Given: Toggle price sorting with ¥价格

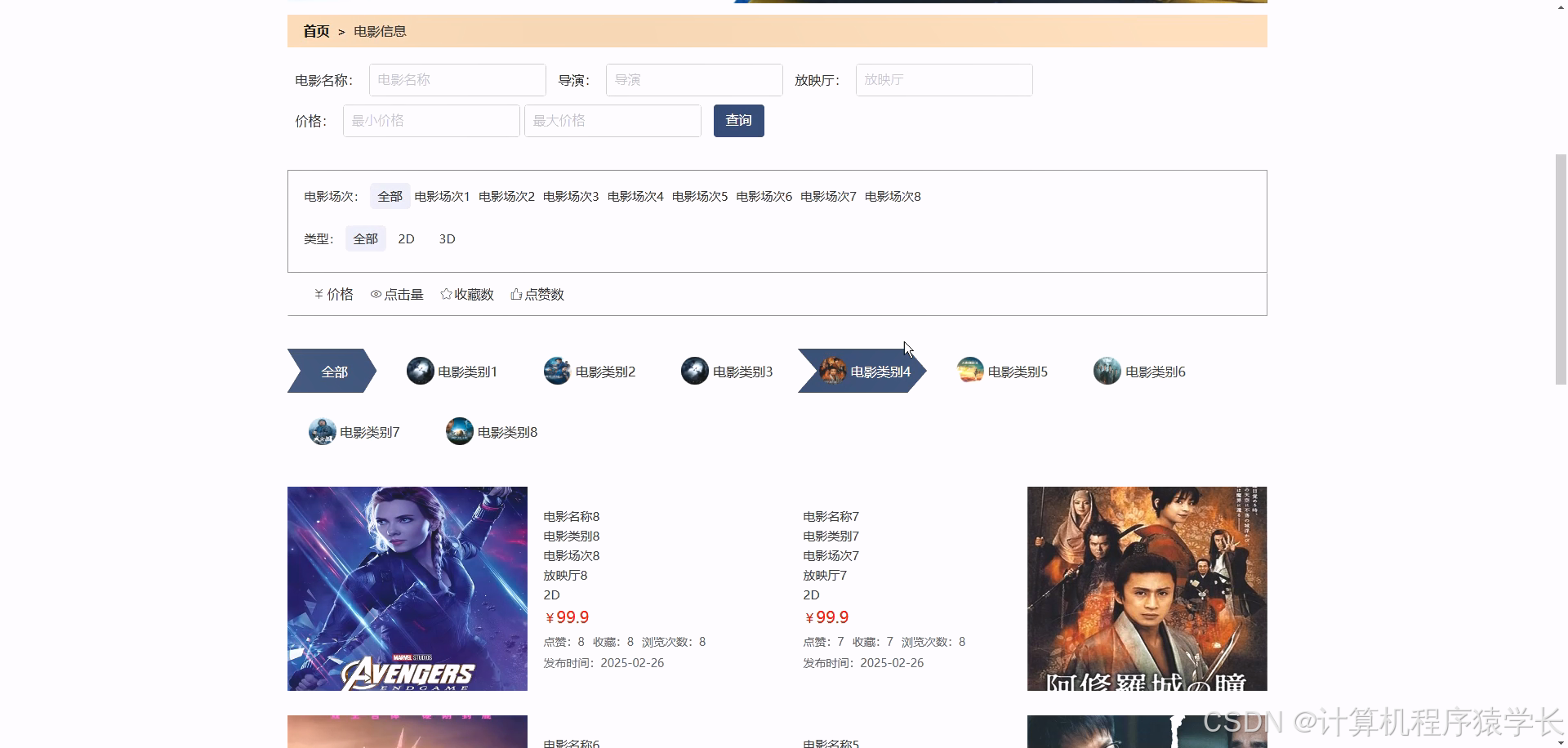Looking at the screenshot, I should pos(334,294).
